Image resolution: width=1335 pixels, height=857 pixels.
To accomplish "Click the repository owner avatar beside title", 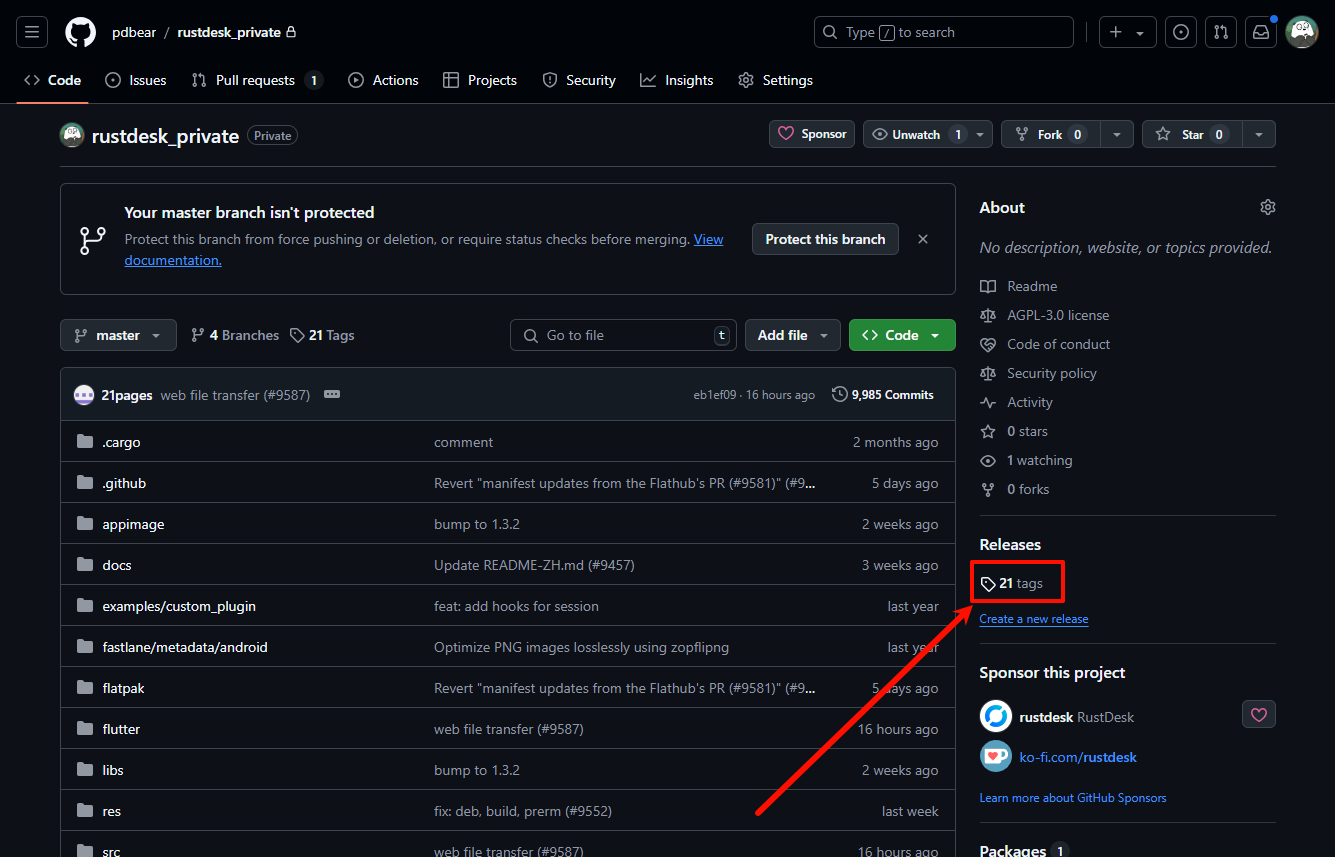I will point(72,135).
